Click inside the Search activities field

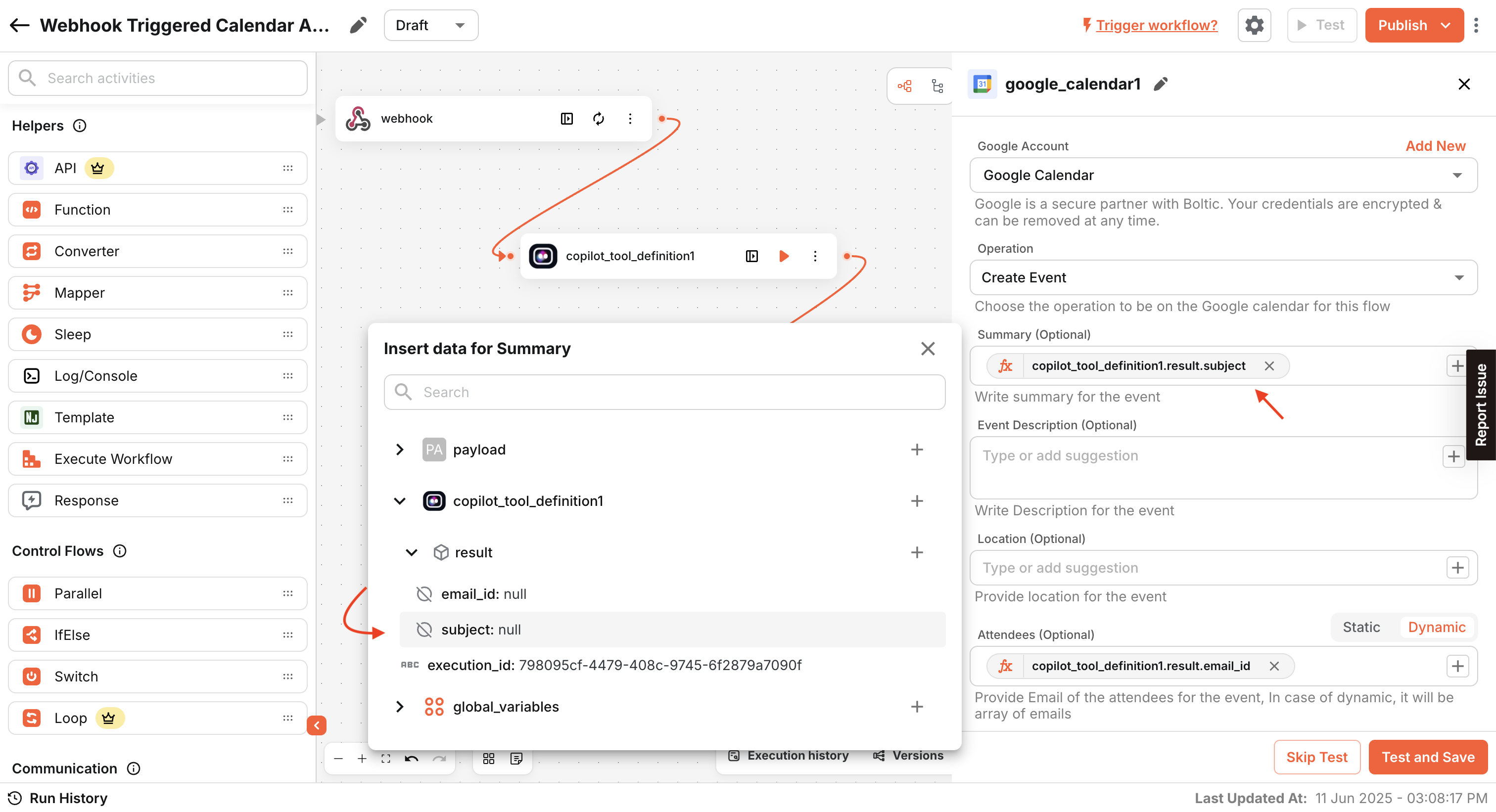pos(158,78)
